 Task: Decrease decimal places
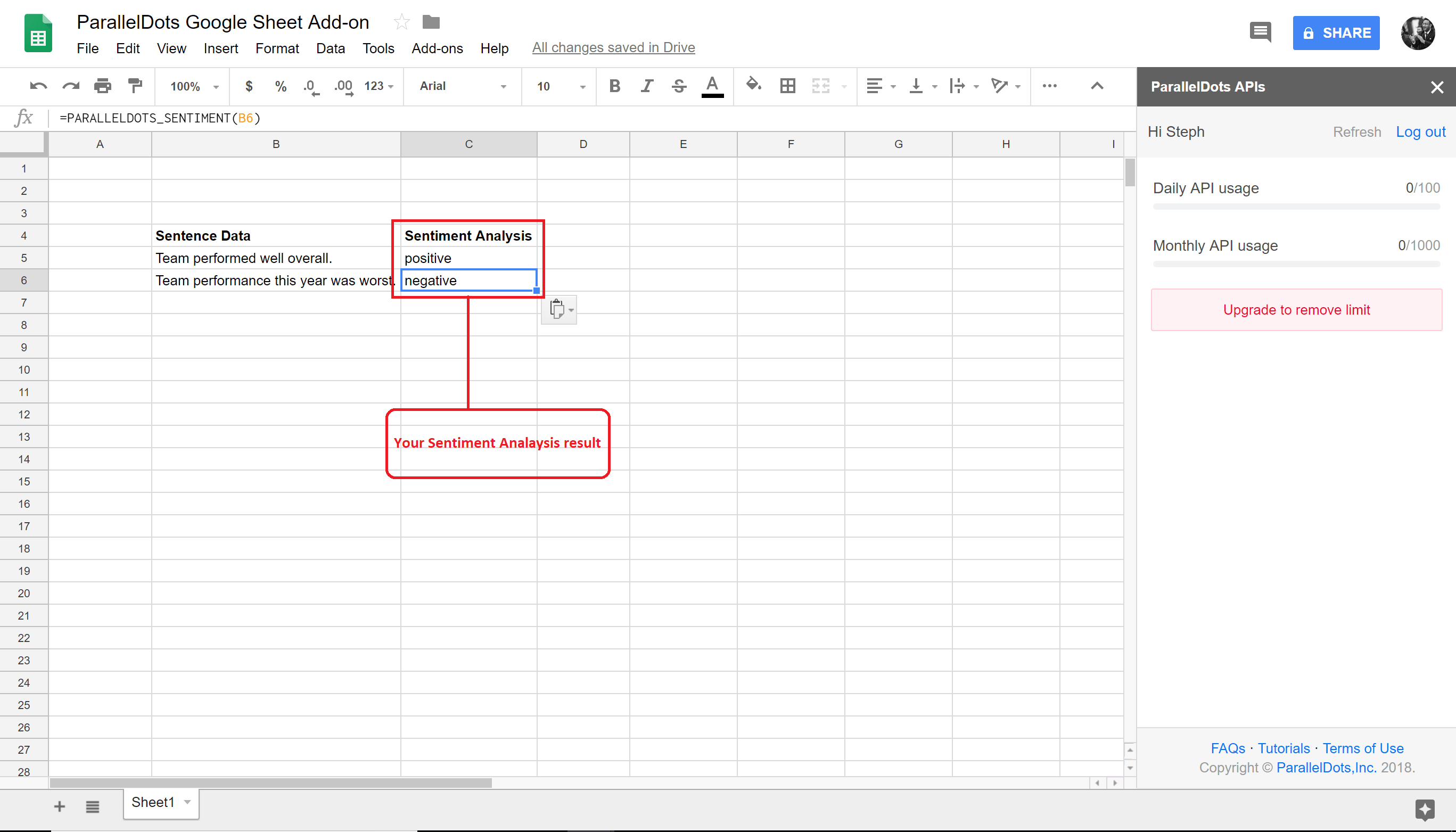(x=311, y=87)
